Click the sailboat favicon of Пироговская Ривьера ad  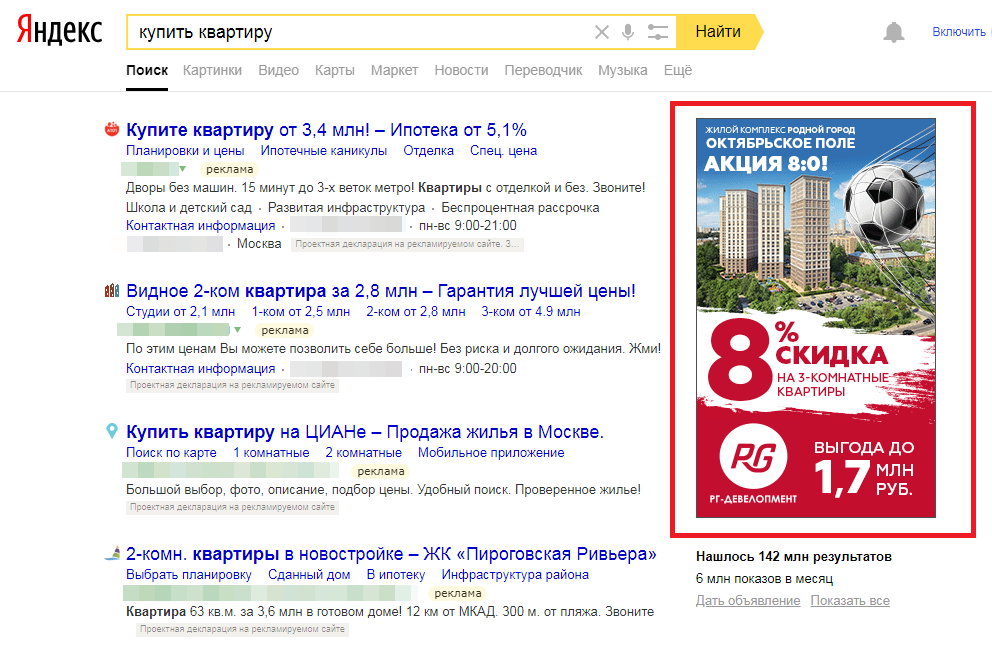[x=112, y=553]
